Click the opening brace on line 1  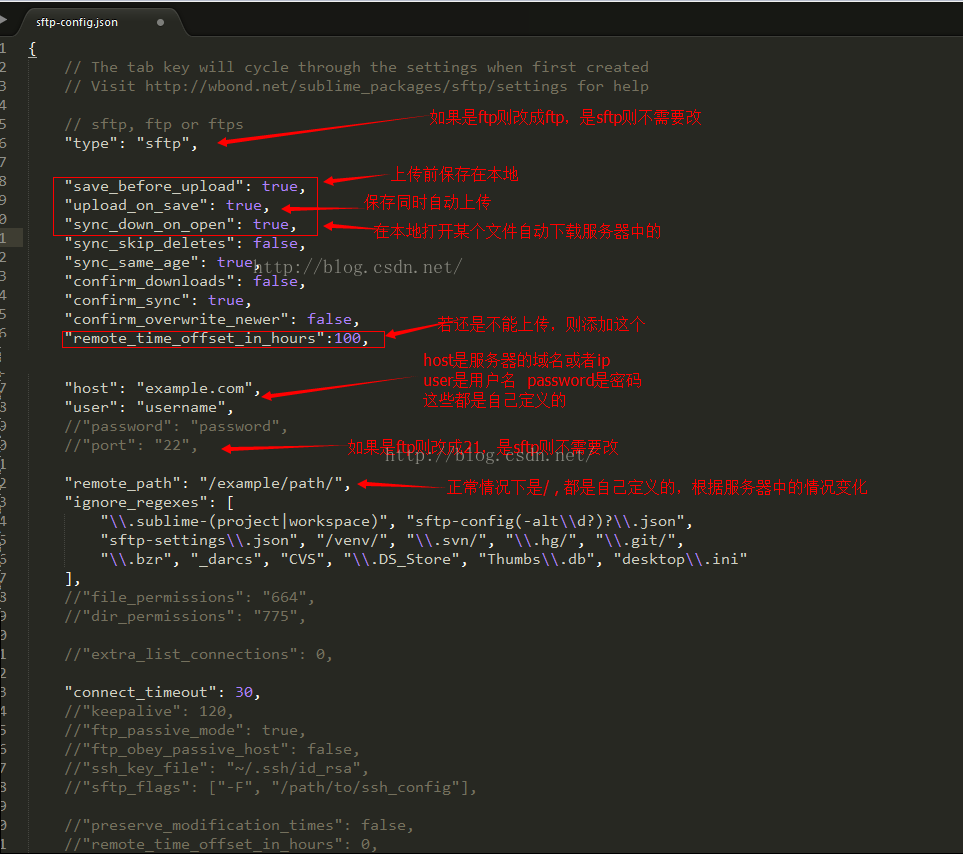click(33, 49)
